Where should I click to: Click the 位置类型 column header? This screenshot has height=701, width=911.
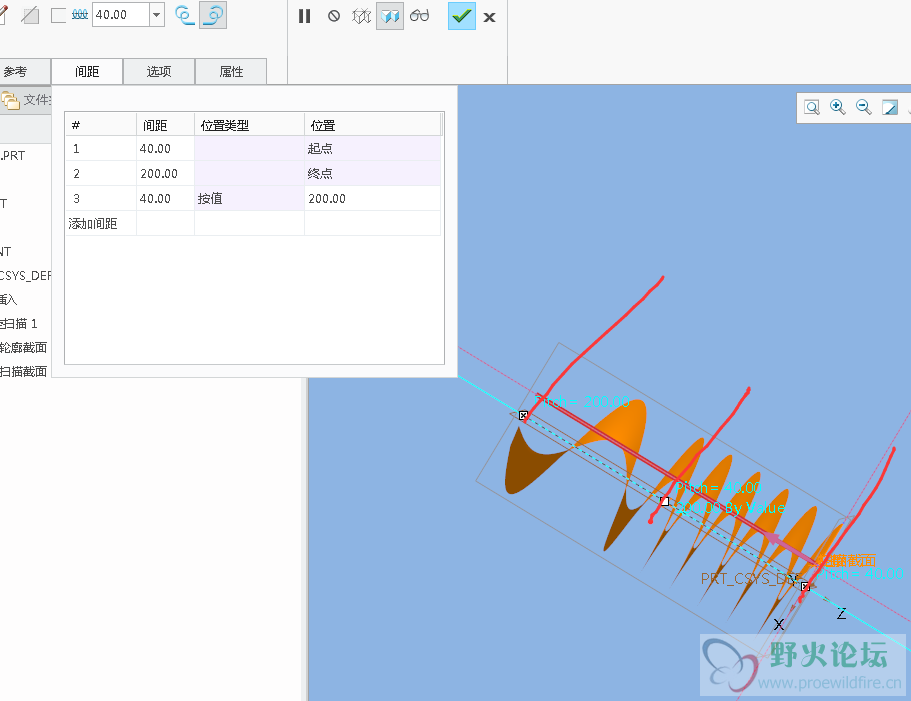[249, 125]
